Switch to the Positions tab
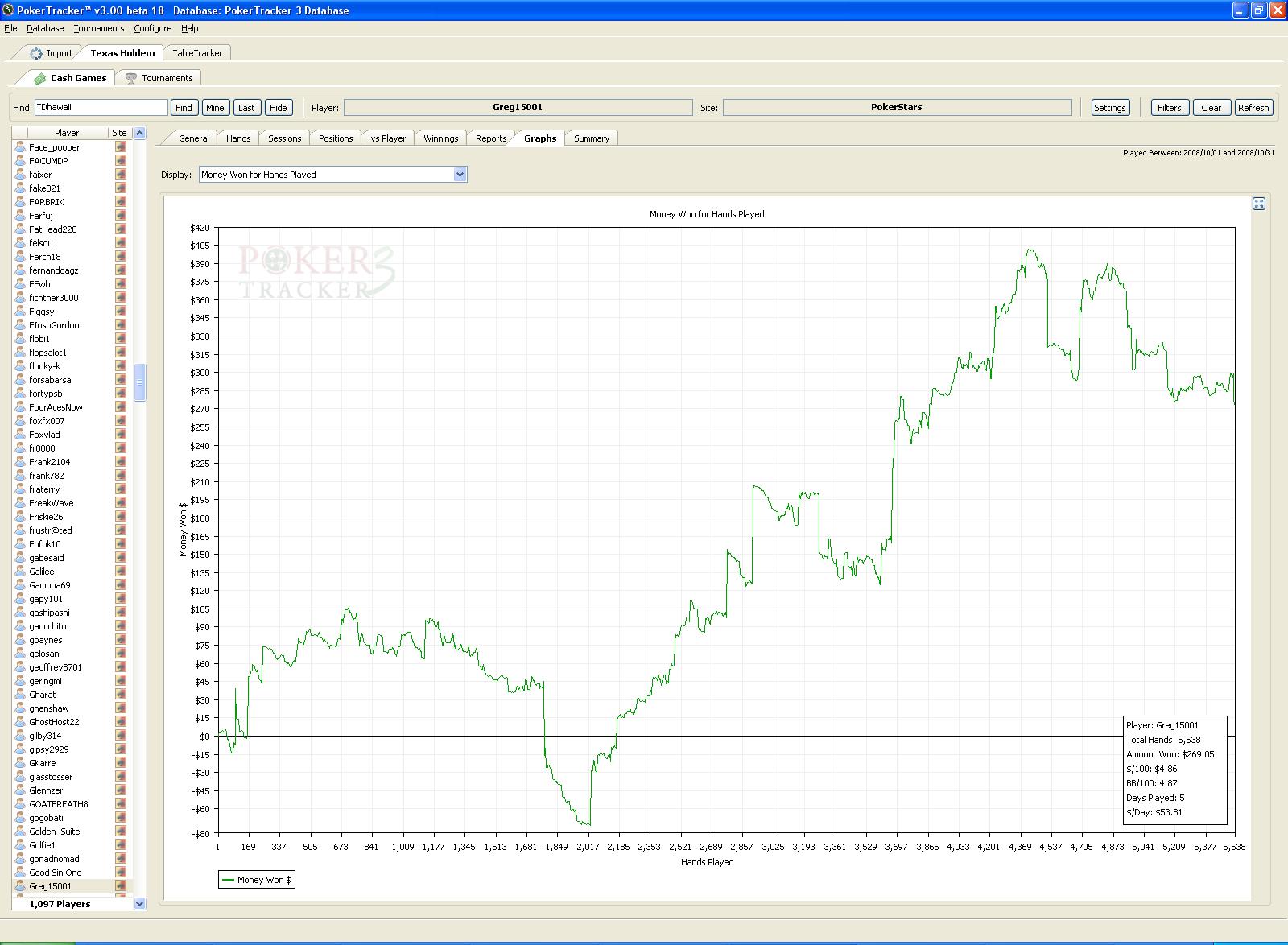1288x945 pixels. [336, 138]
